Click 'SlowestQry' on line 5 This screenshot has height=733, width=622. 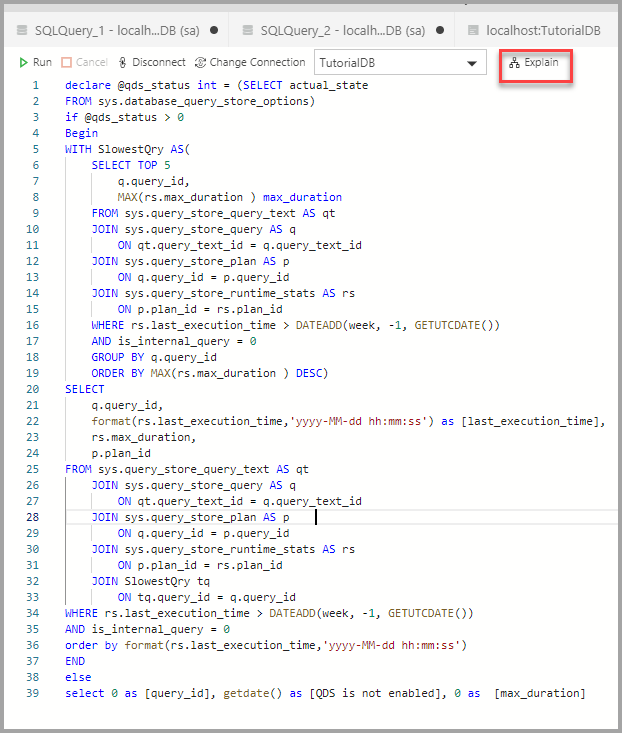tap(131, 149)
